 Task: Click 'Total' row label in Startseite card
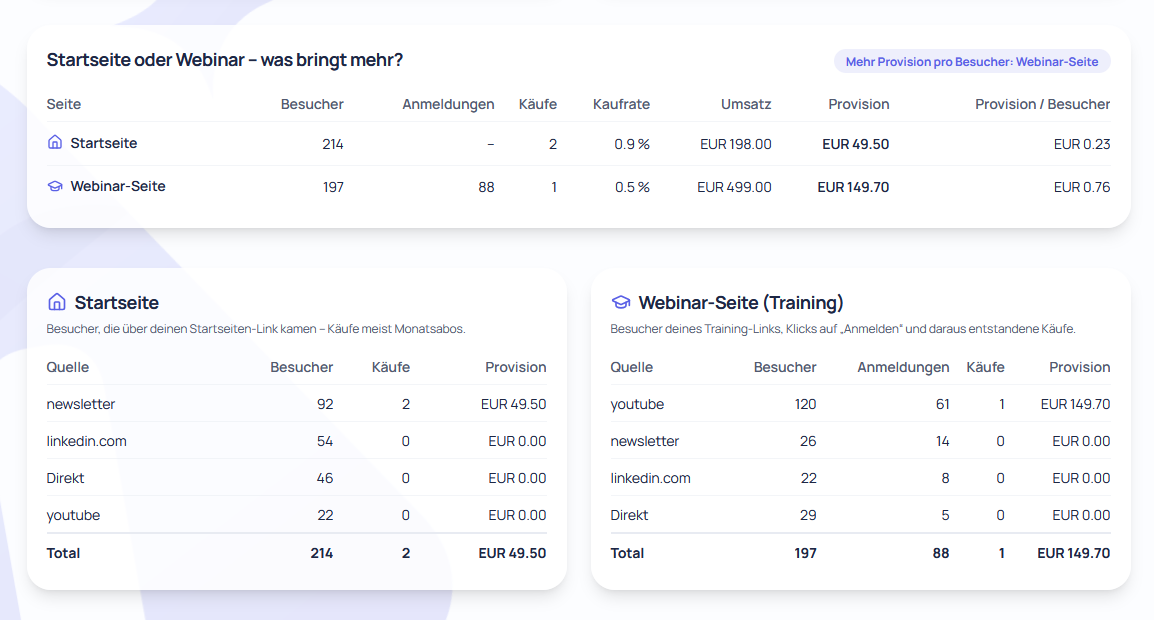point(63,553)
